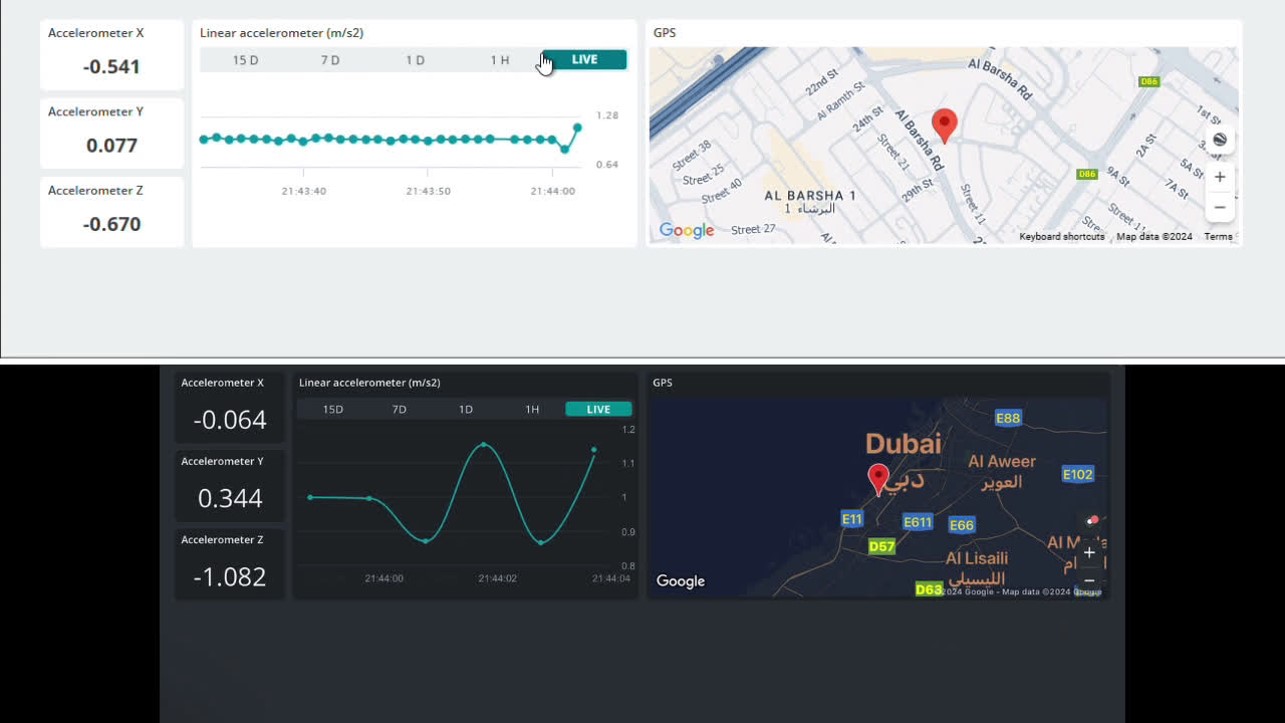Open the Terms link on the light map
Screen dimensions: 1285x723
click(x=1218, y=237)
